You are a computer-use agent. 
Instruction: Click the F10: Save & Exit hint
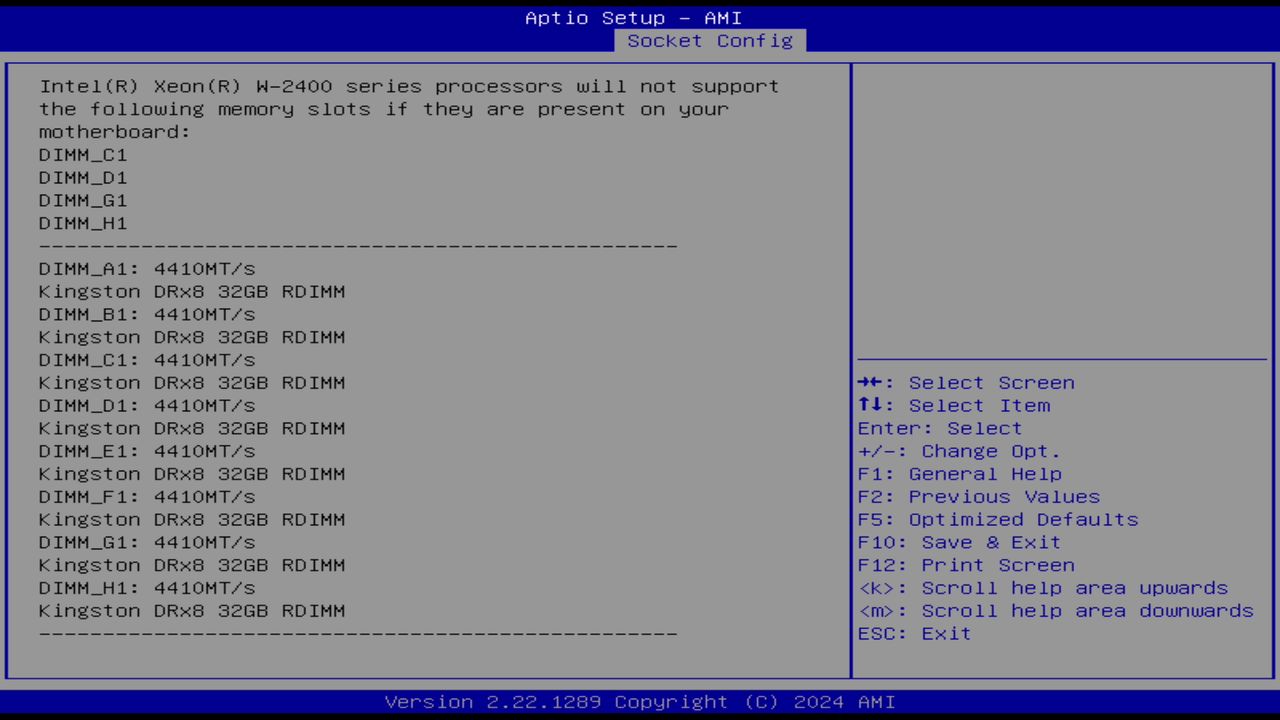tap(959, 543)
